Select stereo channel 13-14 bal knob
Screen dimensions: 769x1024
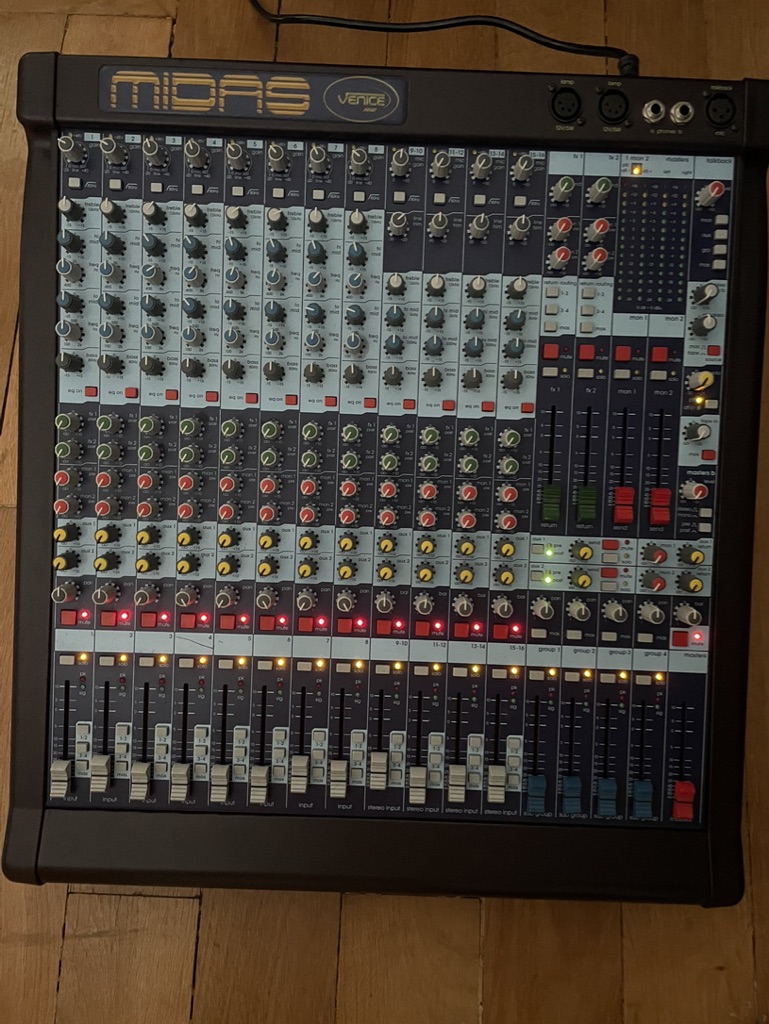click(463, 606)
